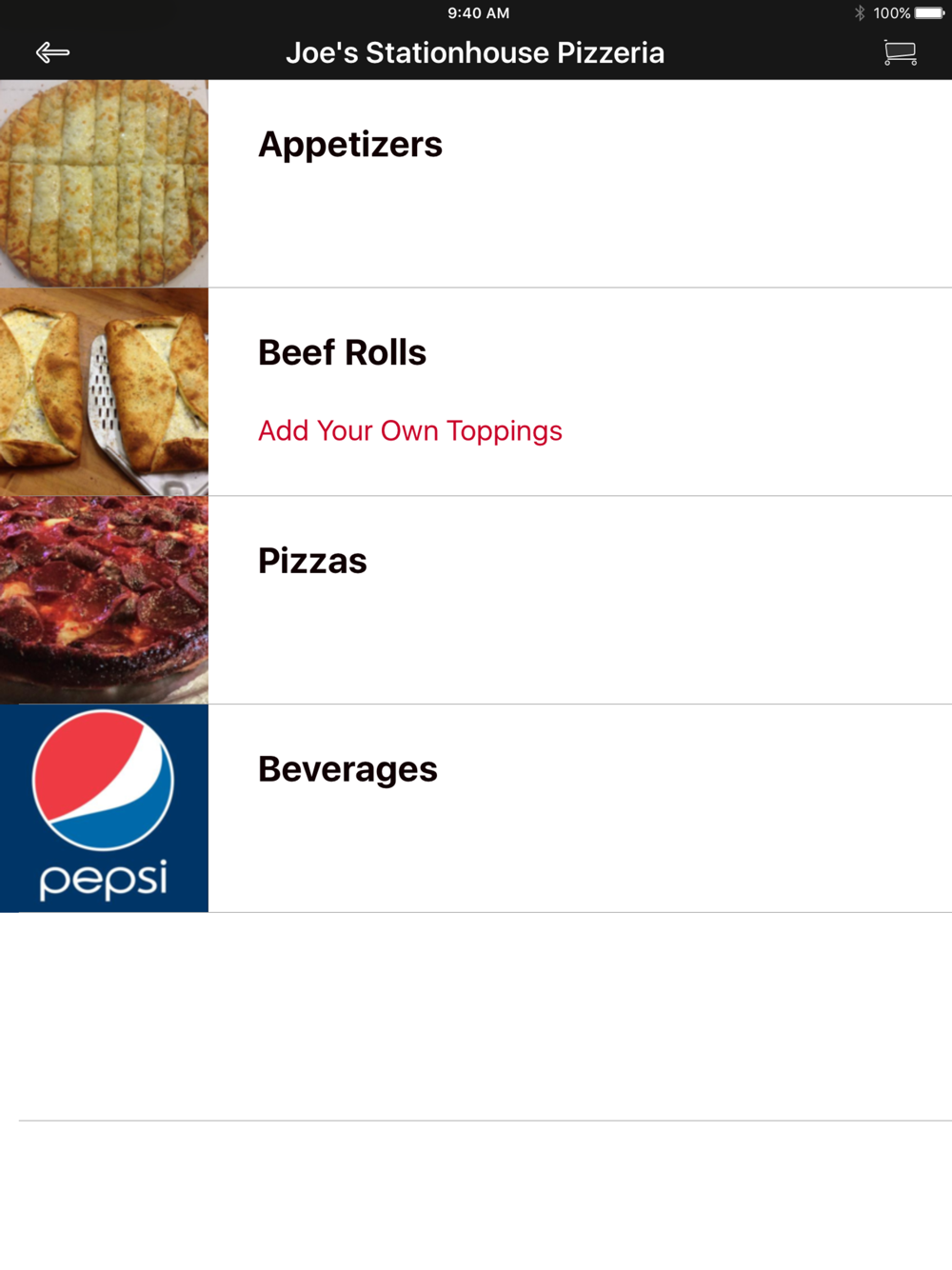Tap the pepperoni pizza photo

click(x=104, y=600)
